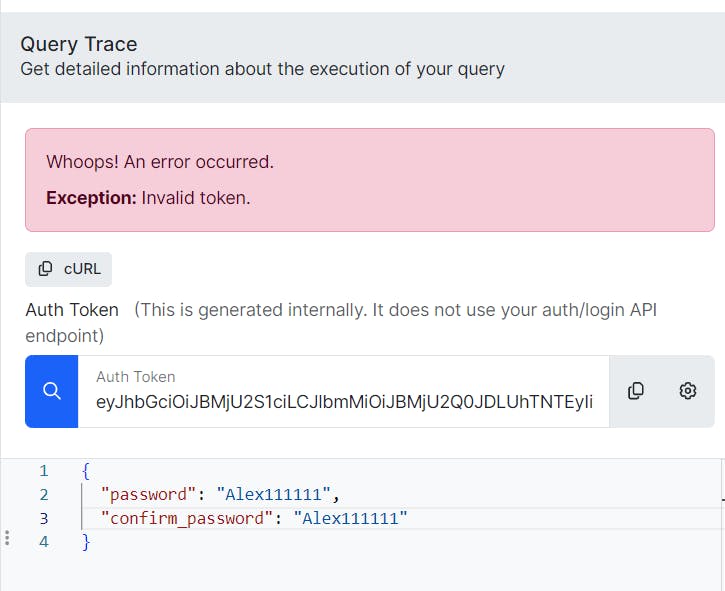Click the opening curly brace
Image resolution: width=725 pixels, height=591 pixels.
pyautogui.click(x=86, y=470)
